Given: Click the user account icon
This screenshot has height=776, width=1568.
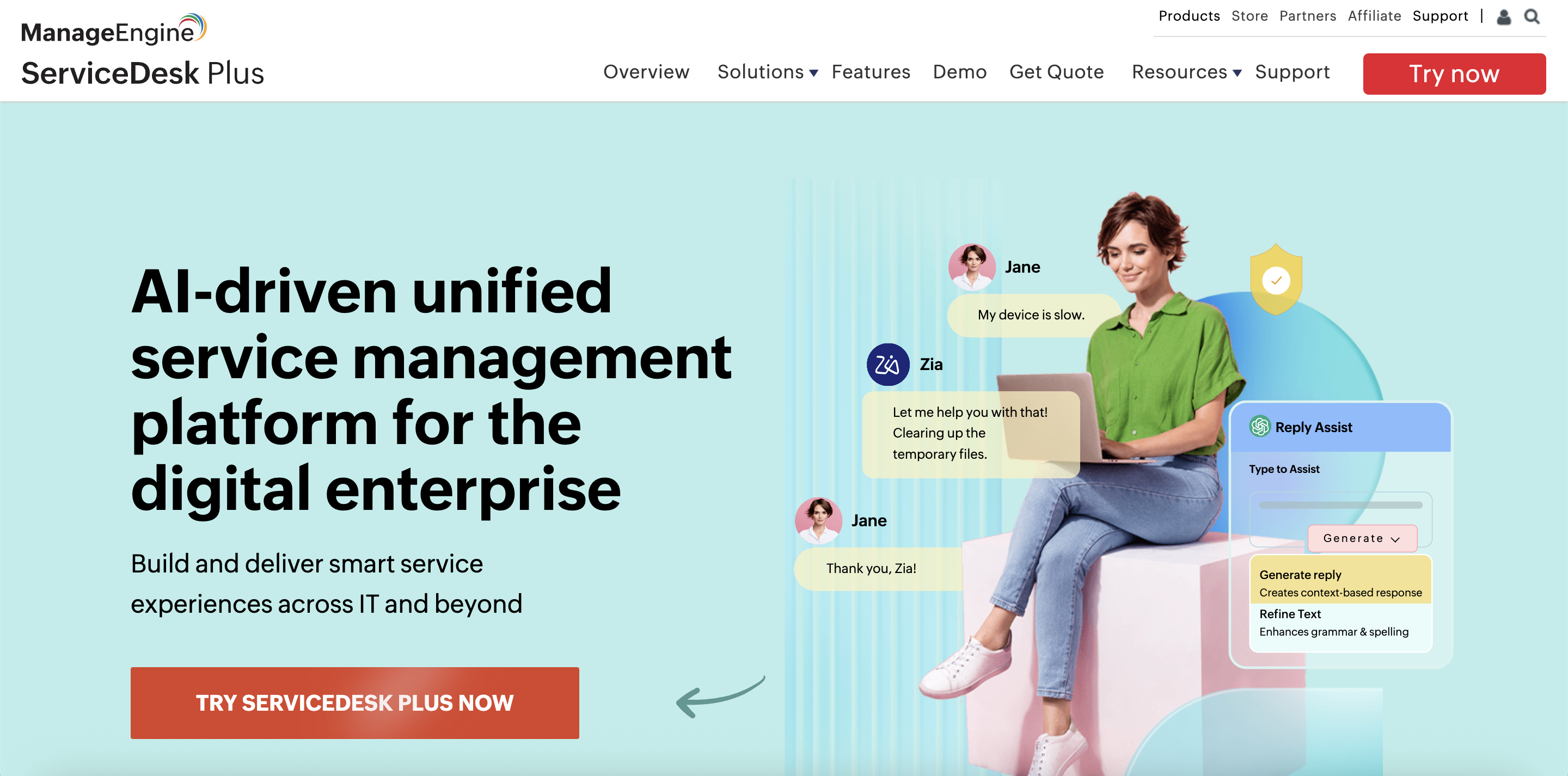Looking at the screenshot, I should 1503,16.
